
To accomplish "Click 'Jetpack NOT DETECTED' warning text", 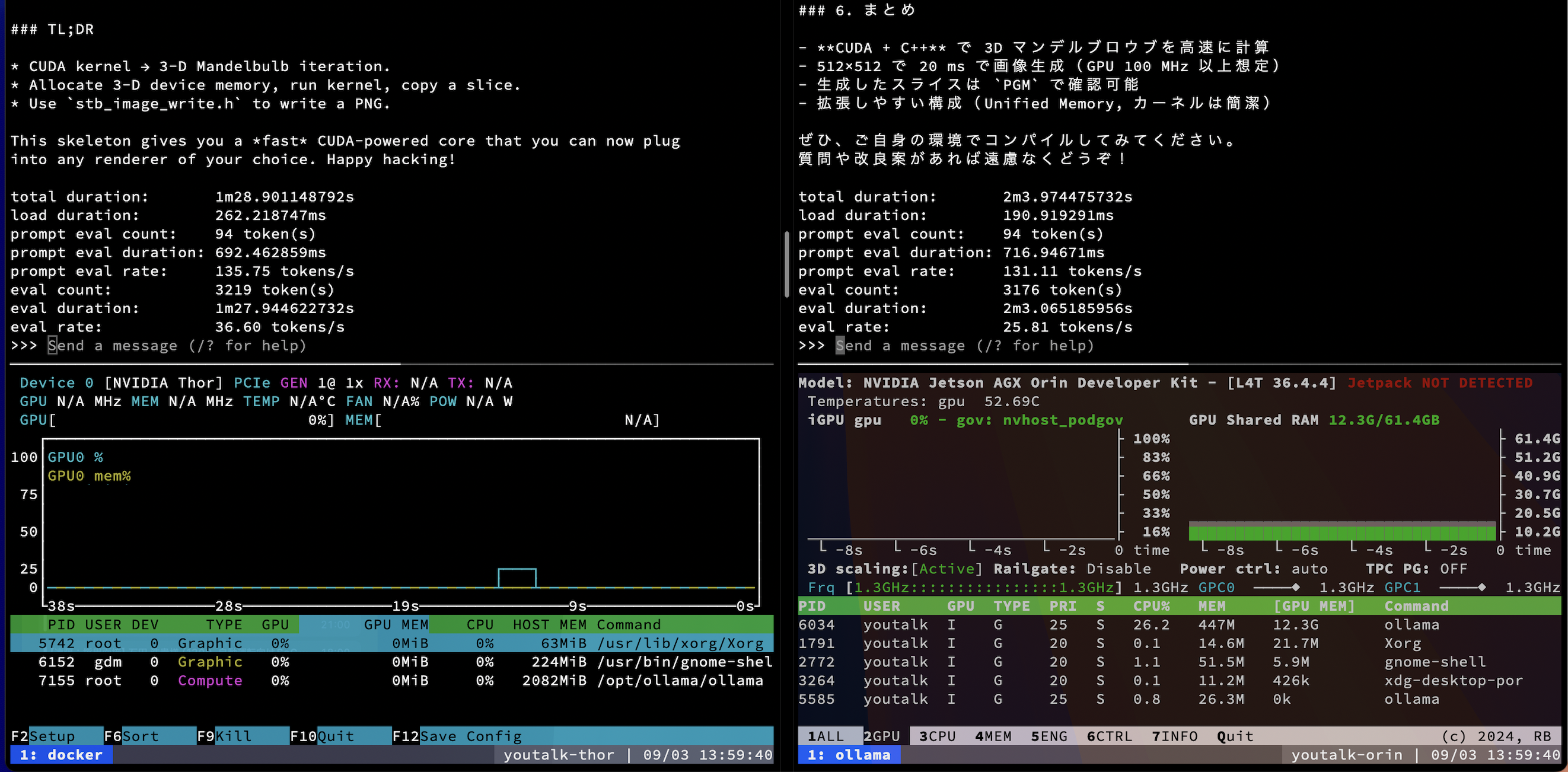I will (1439, 382).
